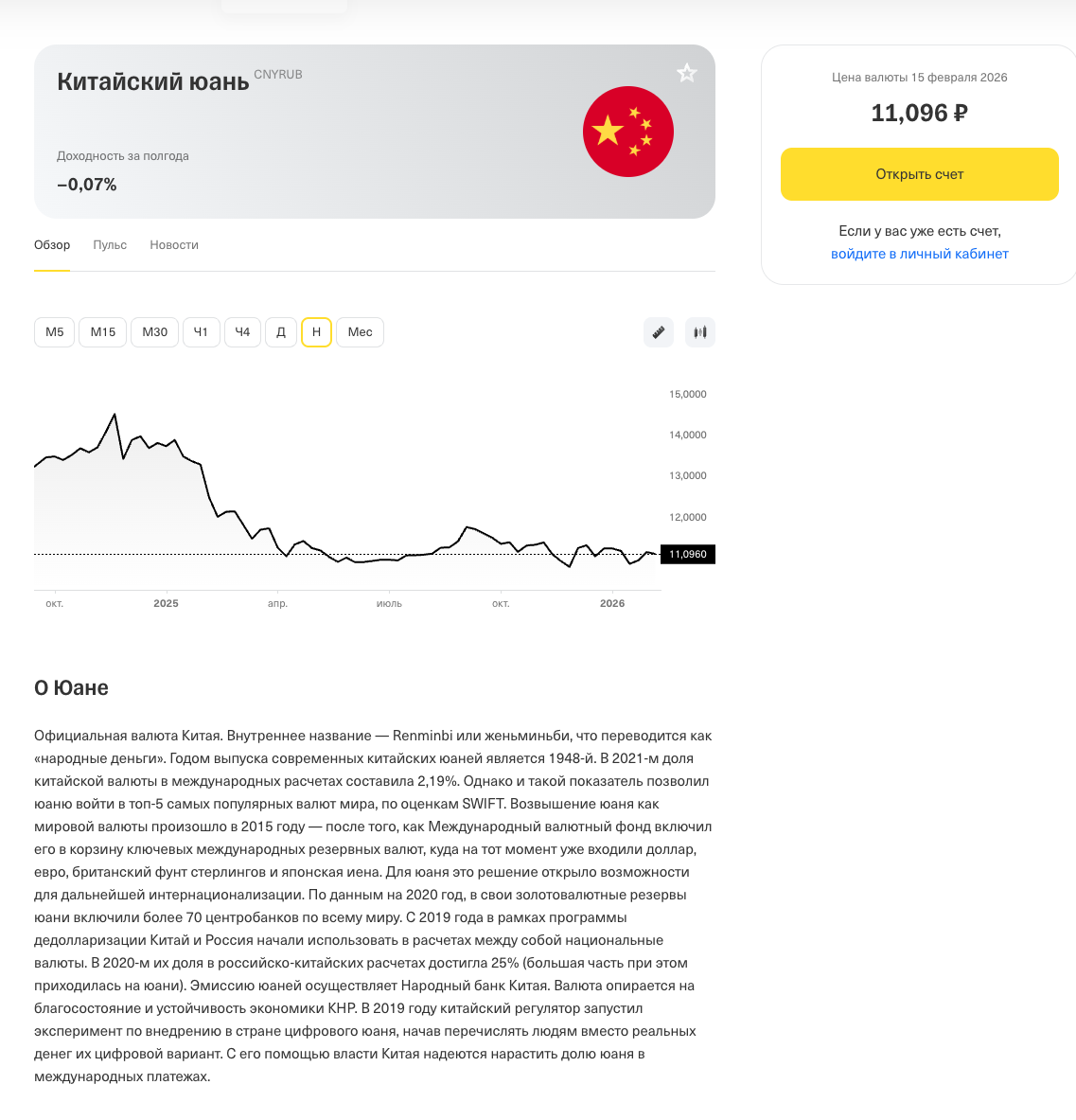This screenshot has height=1120, width=1076.
Task: Switch to the Пульс tab
Action: tap(110, 245)
